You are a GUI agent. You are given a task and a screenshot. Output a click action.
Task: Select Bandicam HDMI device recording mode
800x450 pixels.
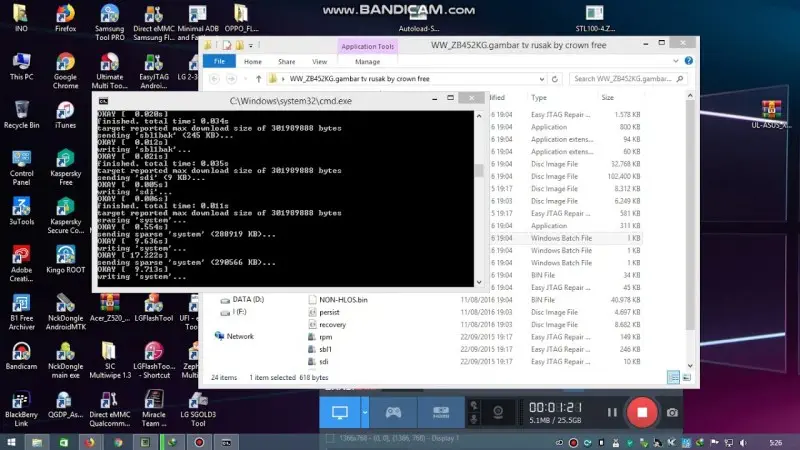441,412
